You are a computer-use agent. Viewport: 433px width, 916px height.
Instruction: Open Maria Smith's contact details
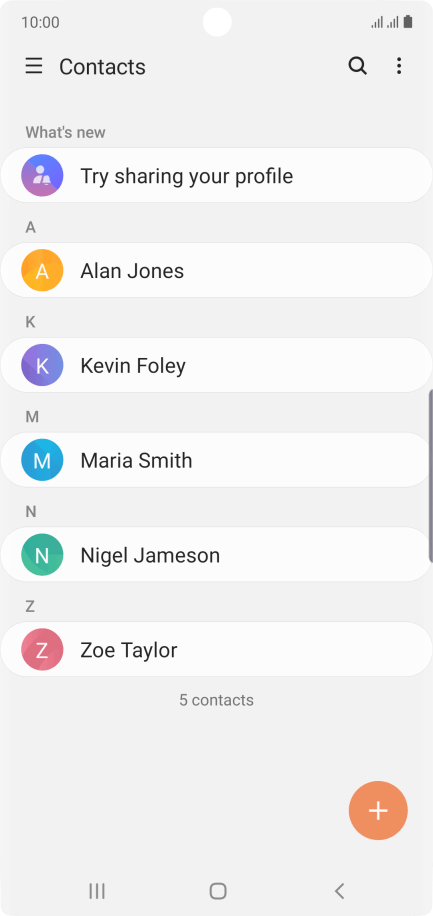point(216,460)
